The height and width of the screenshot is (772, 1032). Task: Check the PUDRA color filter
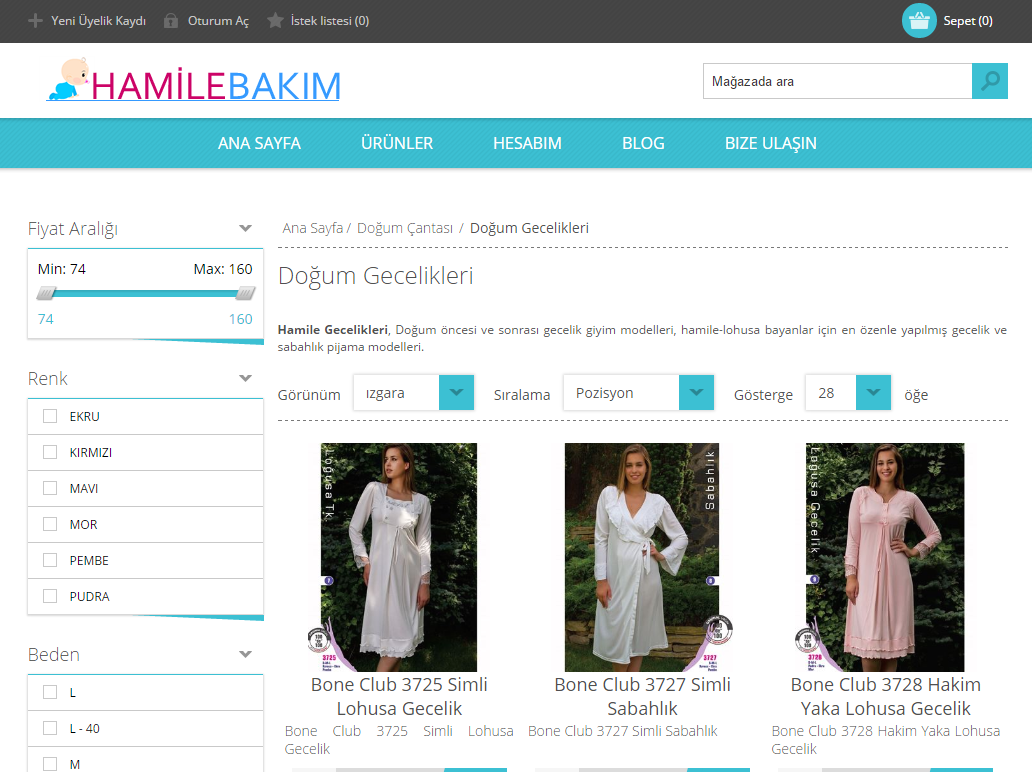pyautogui.click(x=50, y=596)
